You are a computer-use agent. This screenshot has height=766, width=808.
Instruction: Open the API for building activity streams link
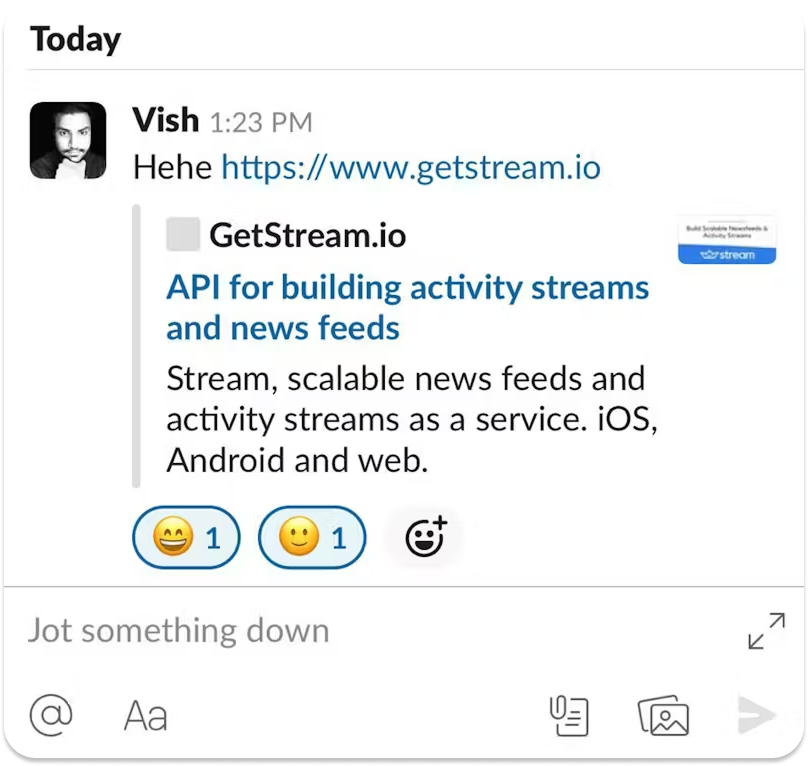407,306
